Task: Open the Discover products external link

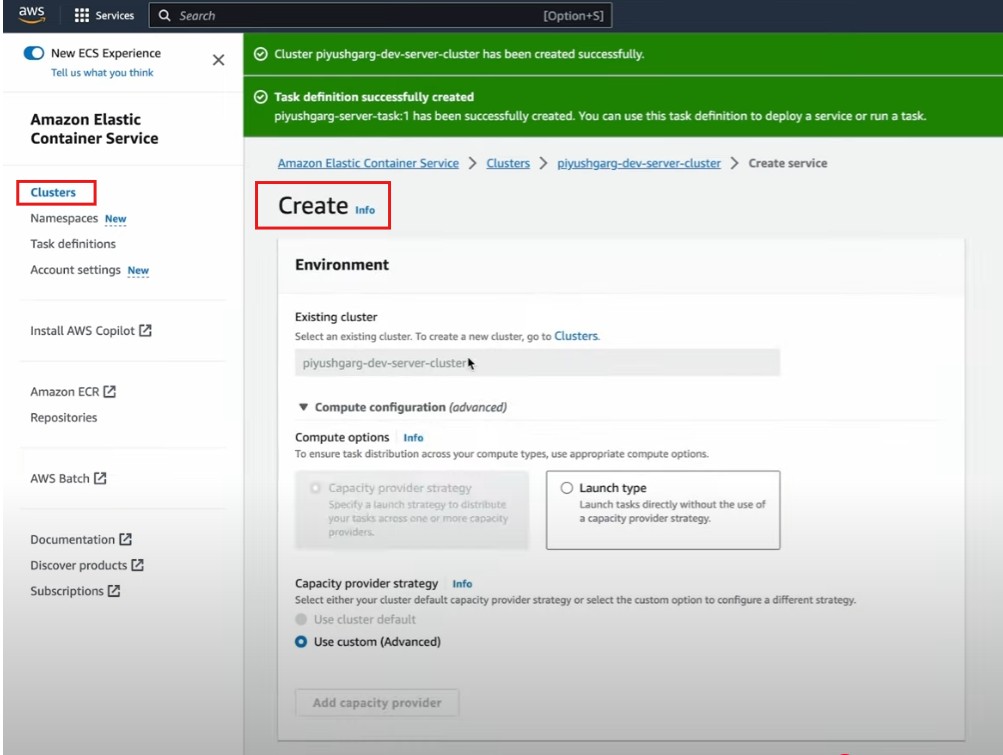Action: [86, 566]
